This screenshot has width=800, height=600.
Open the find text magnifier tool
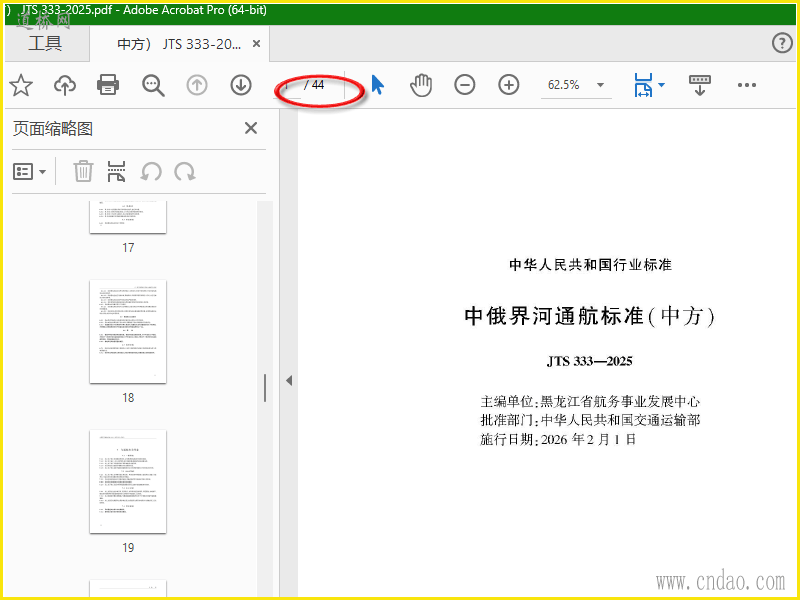point(153,85)
